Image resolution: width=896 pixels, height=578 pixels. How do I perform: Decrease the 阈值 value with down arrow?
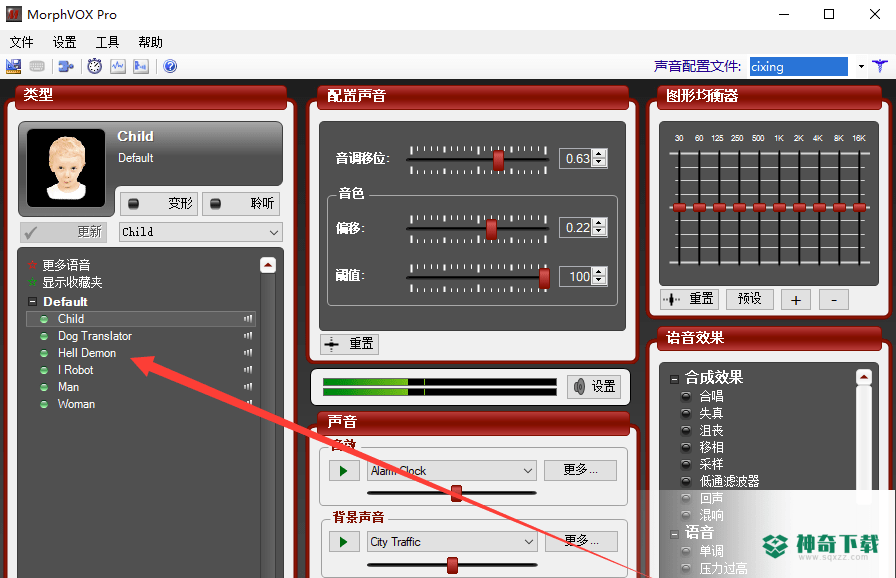tap(599, 280)
